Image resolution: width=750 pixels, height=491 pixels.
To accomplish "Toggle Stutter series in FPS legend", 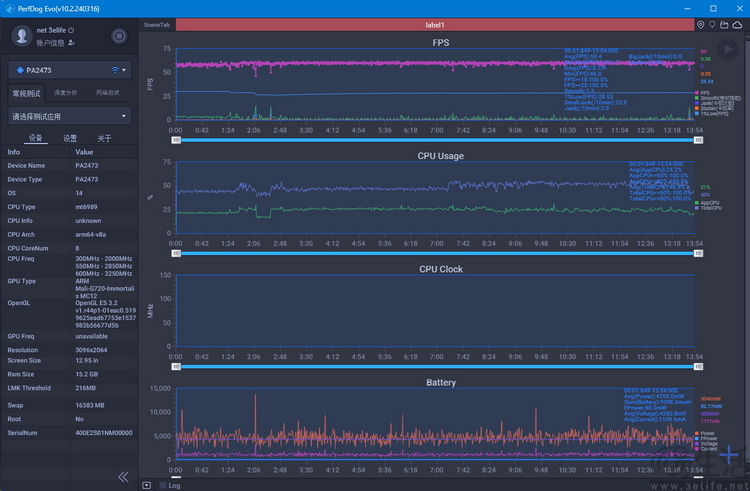I will [x=714, y=109].
